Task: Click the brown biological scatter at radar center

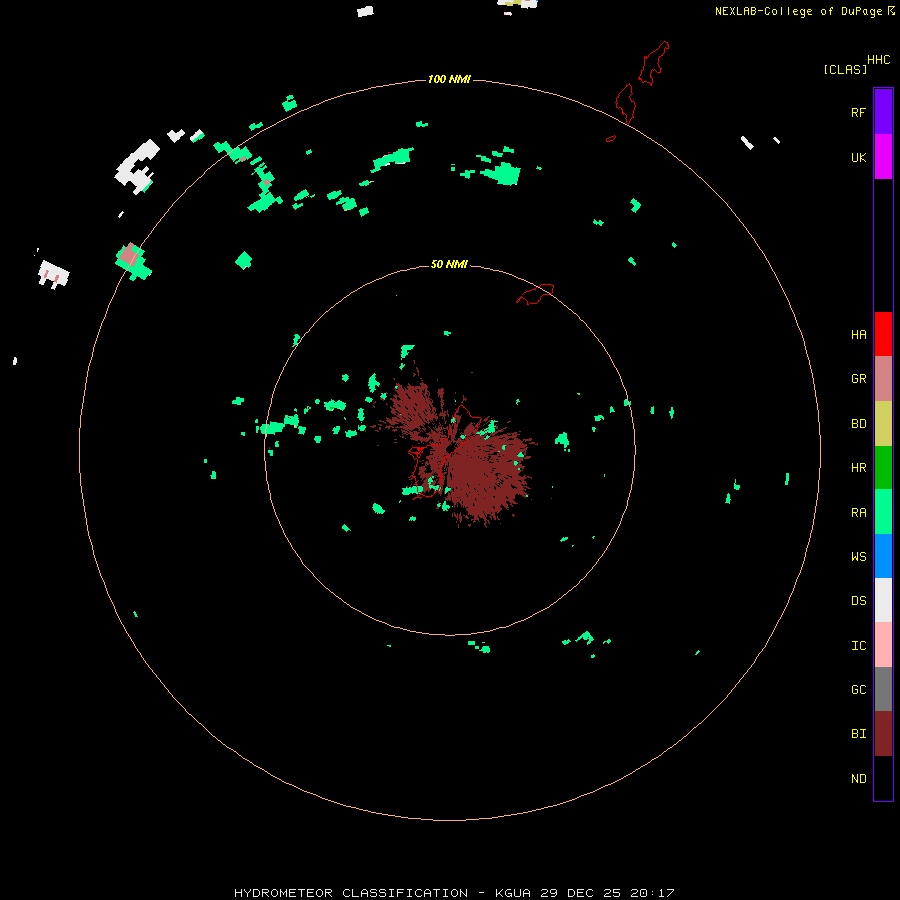Action: pyautogui.click(x=459, y=451)
